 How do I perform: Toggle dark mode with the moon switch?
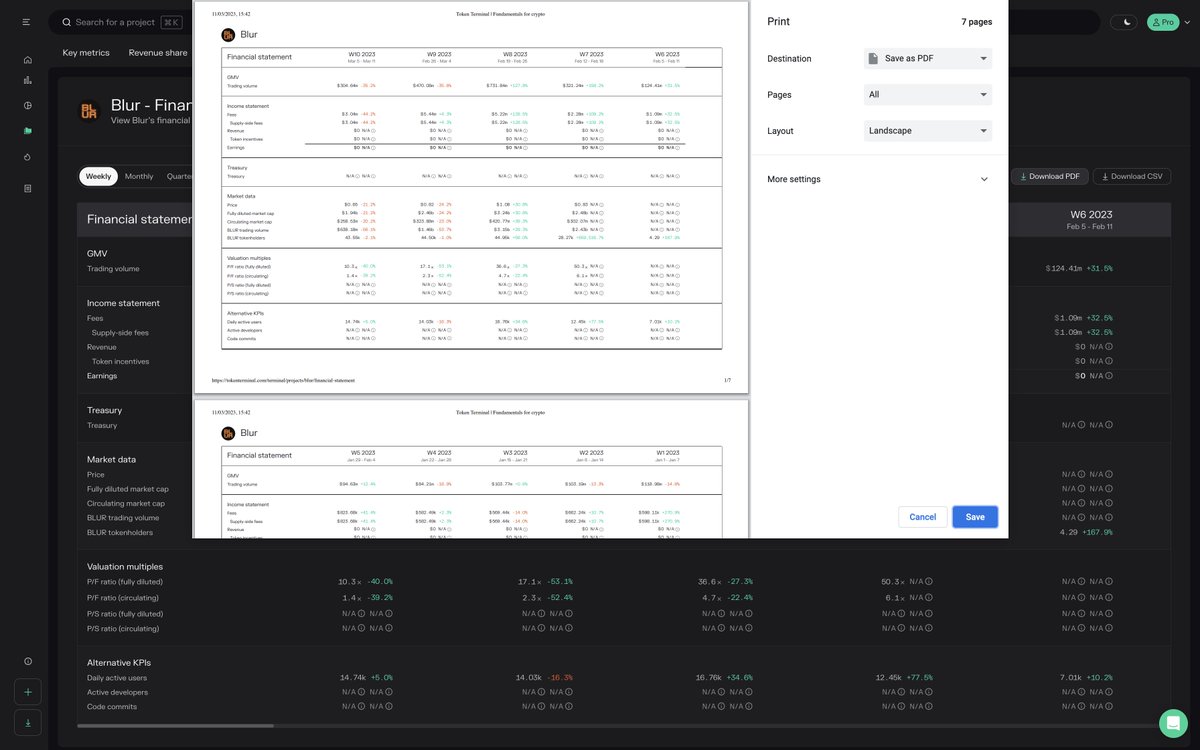point(1123,20)
